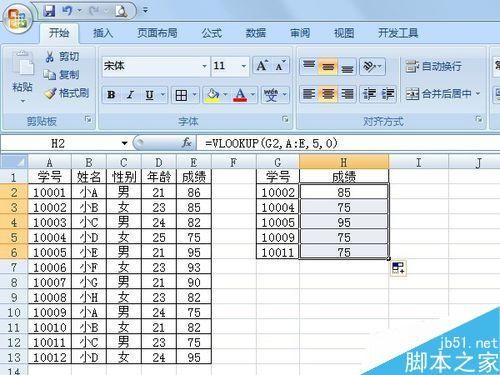This screenshot has height=375, width=500.
Task: Select column A header
Action: point(50,162)
